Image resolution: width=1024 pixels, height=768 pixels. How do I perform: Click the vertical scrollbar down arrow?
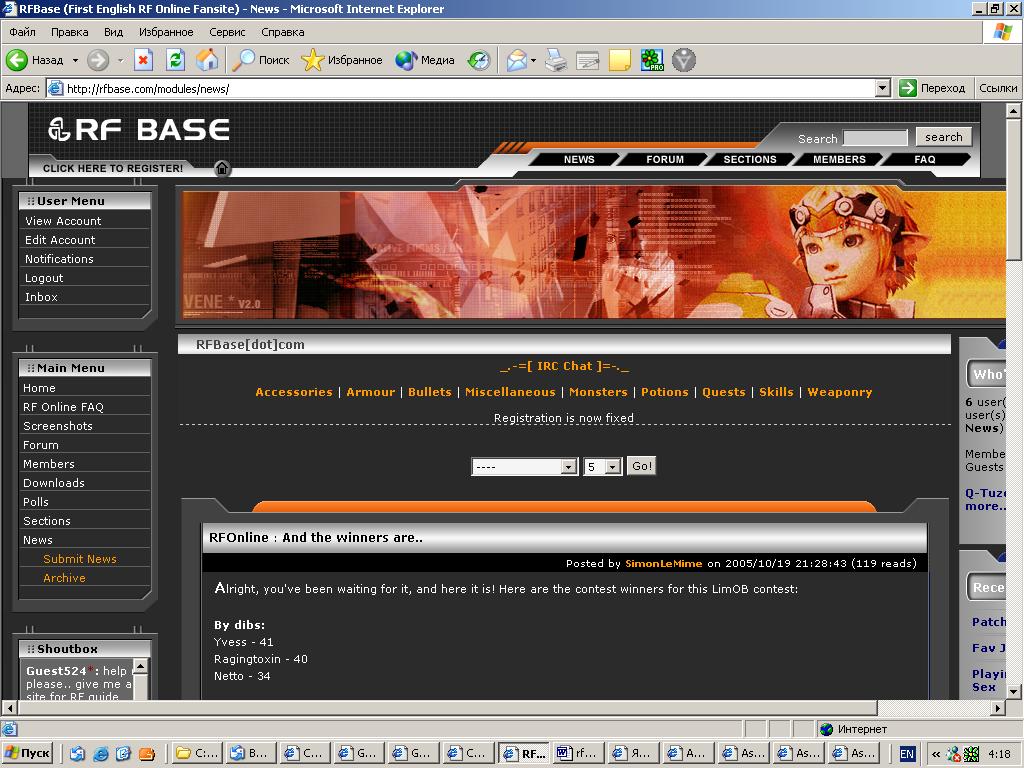pos(1013,691)
